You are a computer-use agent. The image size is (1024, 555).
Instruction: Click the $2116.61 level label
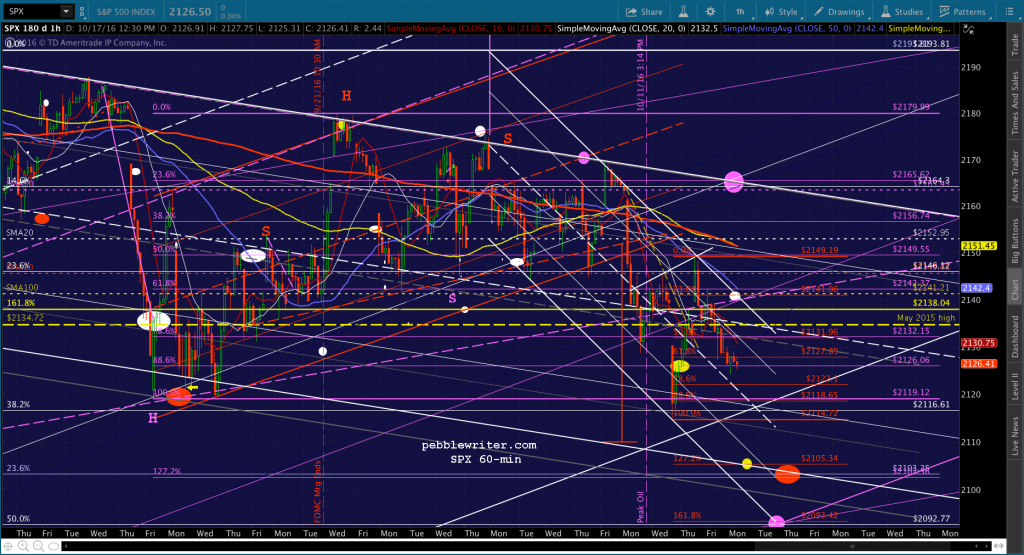[x=931, y=405]
